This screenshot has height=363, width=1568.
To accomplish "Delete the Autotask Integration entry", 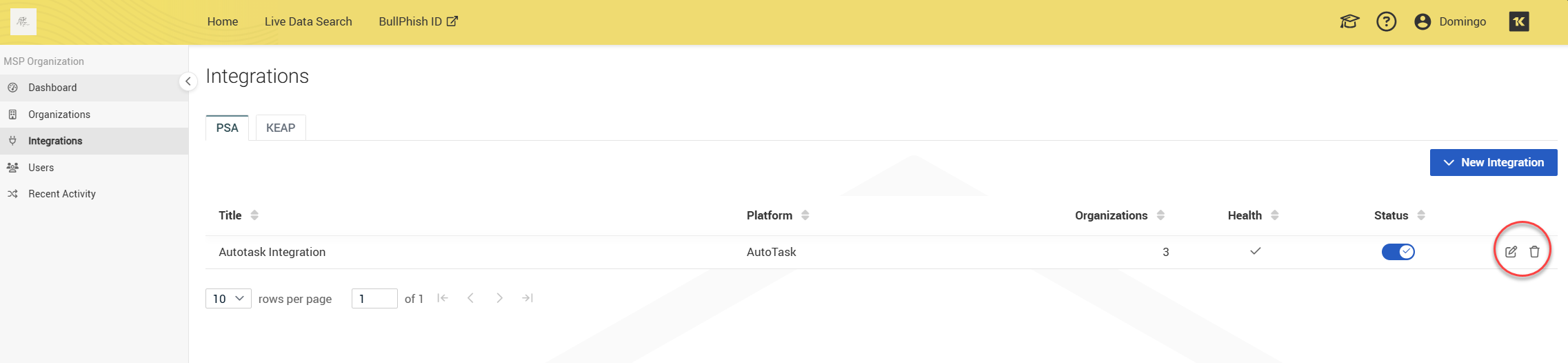I will 1534,252.
